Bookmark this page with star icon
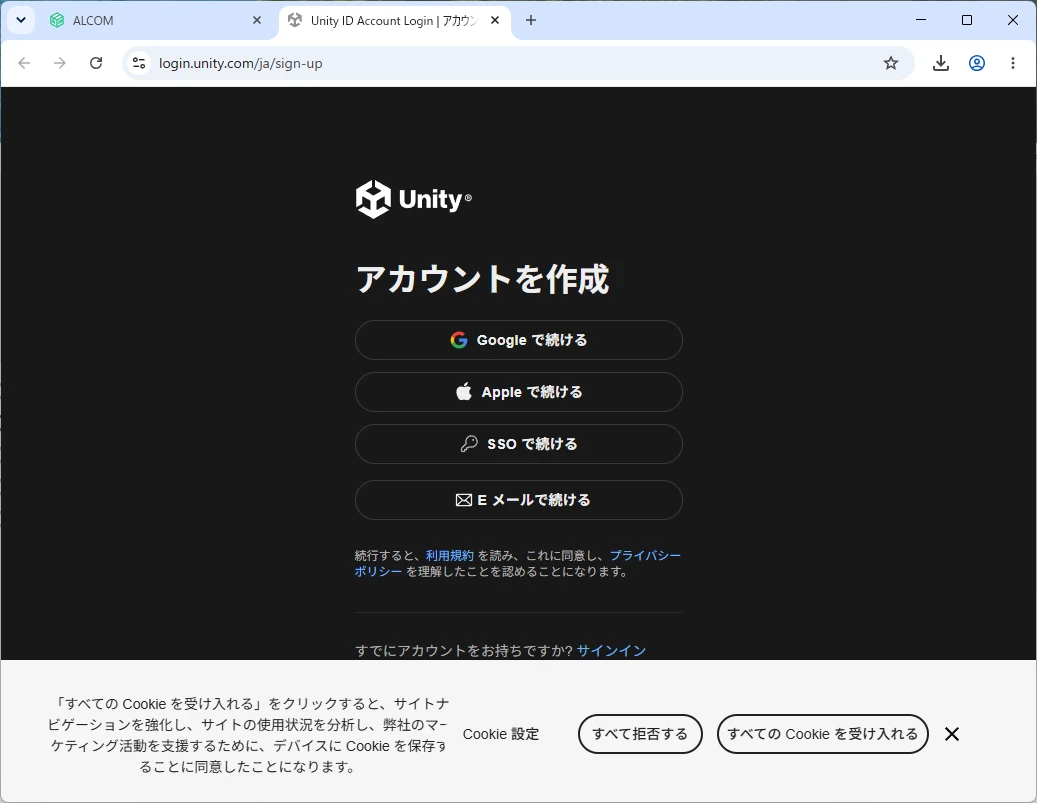This screenshot has width=1037, height=803. 891,63
